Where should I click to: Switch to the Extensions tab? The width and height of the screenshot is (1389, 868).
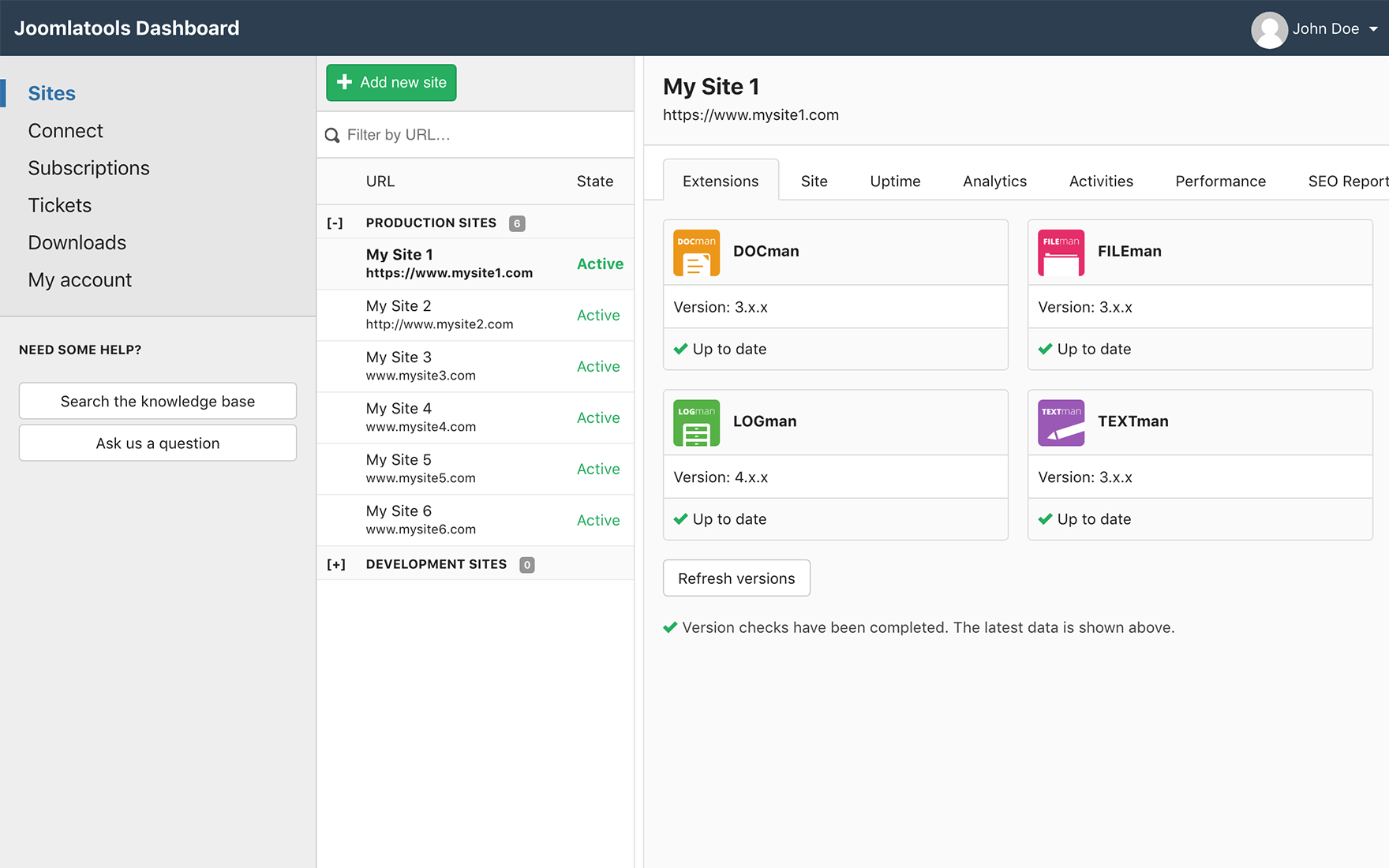coord(721,181)
